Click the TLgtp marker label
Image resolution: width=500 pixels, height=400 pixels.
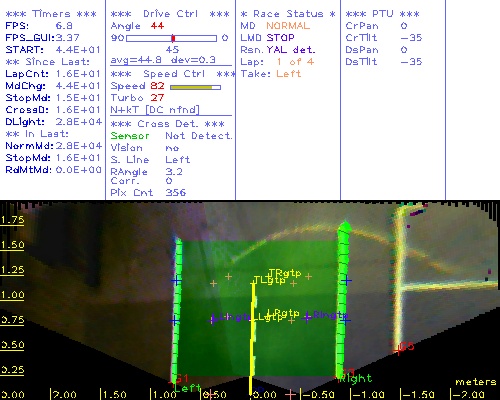pyautogui.click(x=269, y=280)
